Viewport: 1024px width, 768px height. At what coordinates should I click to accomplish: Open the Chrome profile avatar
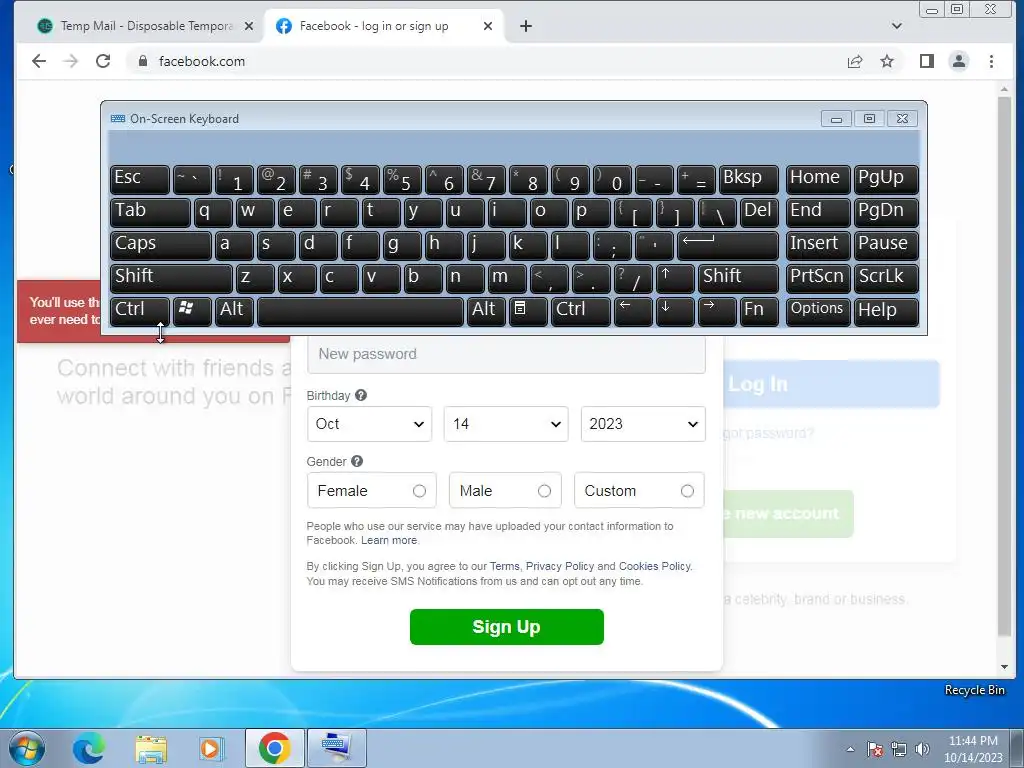pyautogui.click(x=959, y=61)
